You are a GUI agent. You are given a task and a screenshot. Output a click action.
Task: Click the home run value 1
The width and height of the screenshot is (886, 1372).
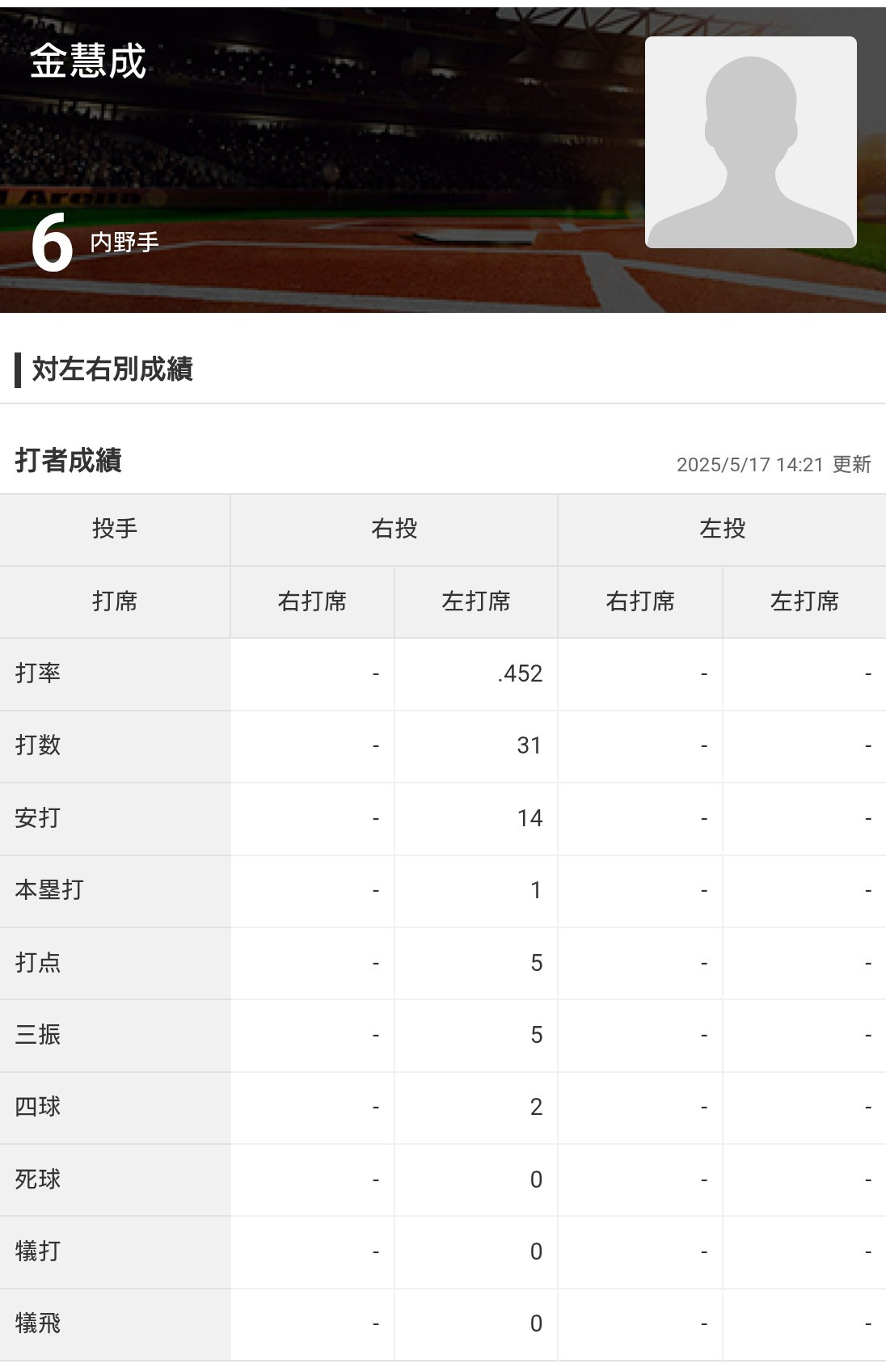pos(536,890)
